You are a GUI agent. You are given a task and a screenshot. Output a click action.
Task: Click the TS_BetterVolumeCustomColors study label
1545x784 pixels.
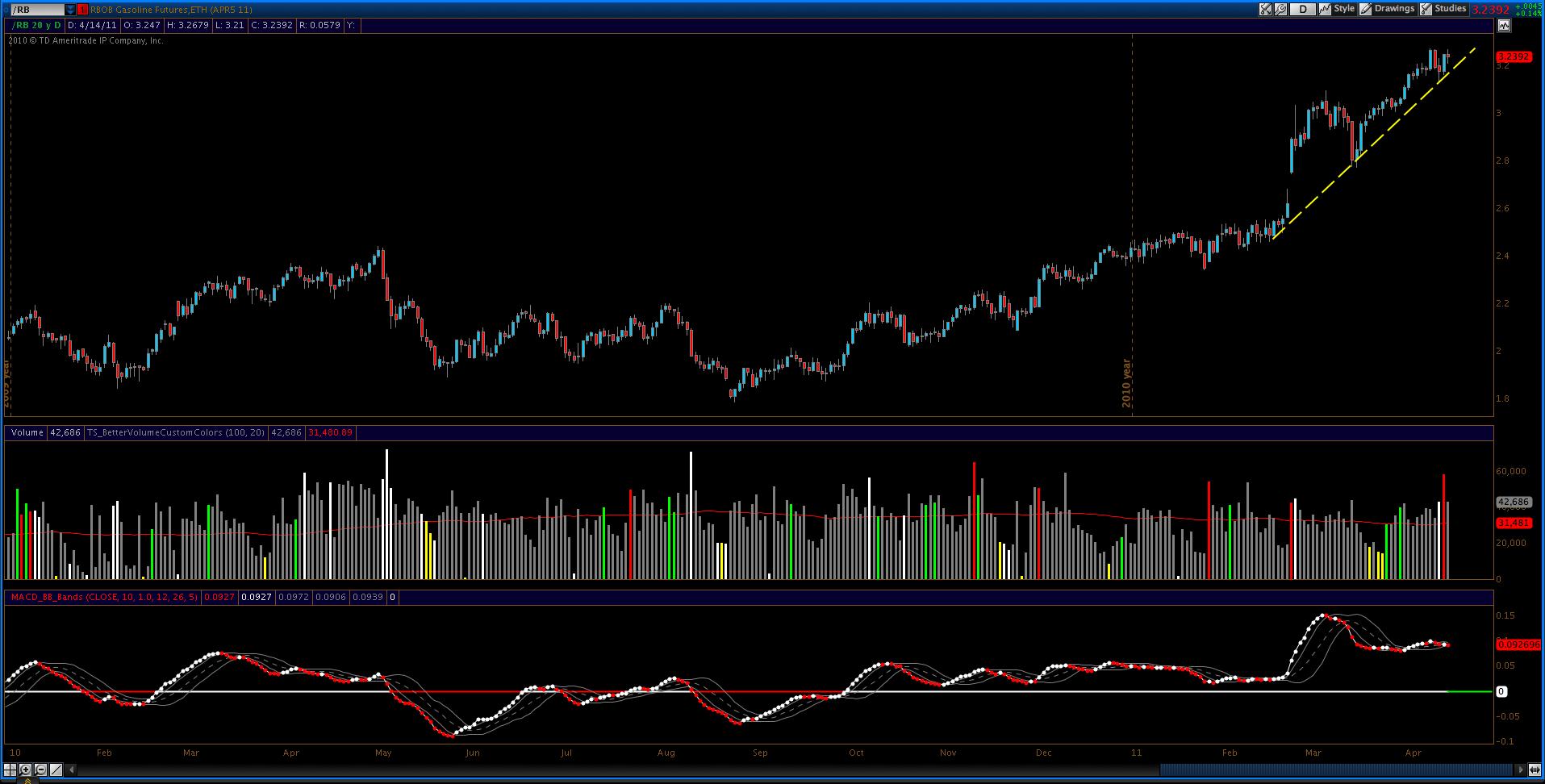pos(176,433)
